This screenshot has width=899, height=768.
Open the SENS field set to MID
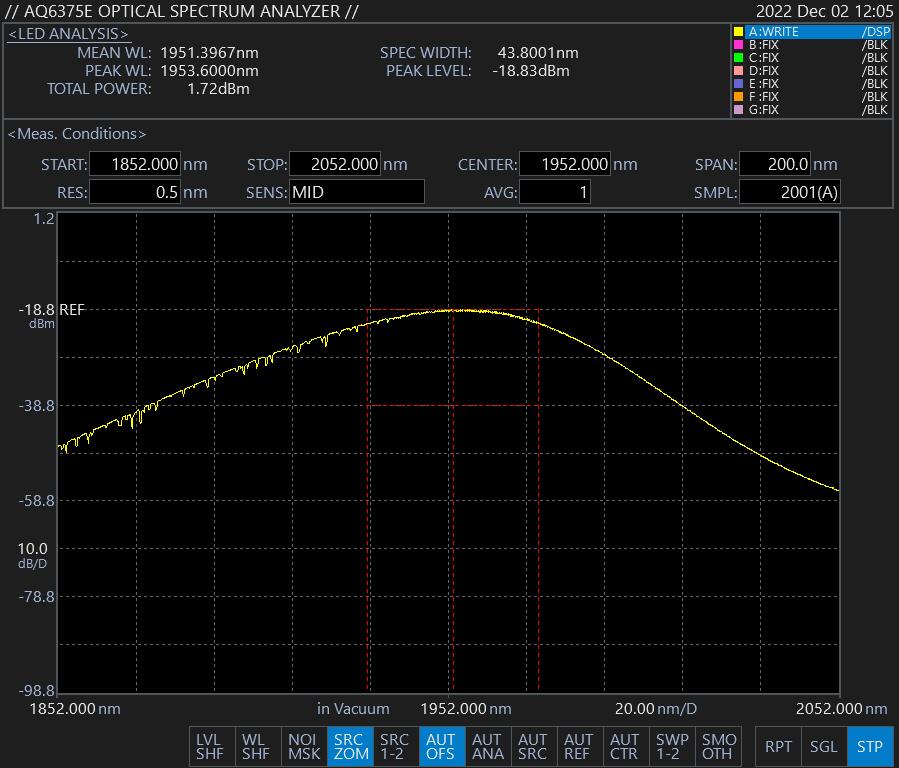356,192
